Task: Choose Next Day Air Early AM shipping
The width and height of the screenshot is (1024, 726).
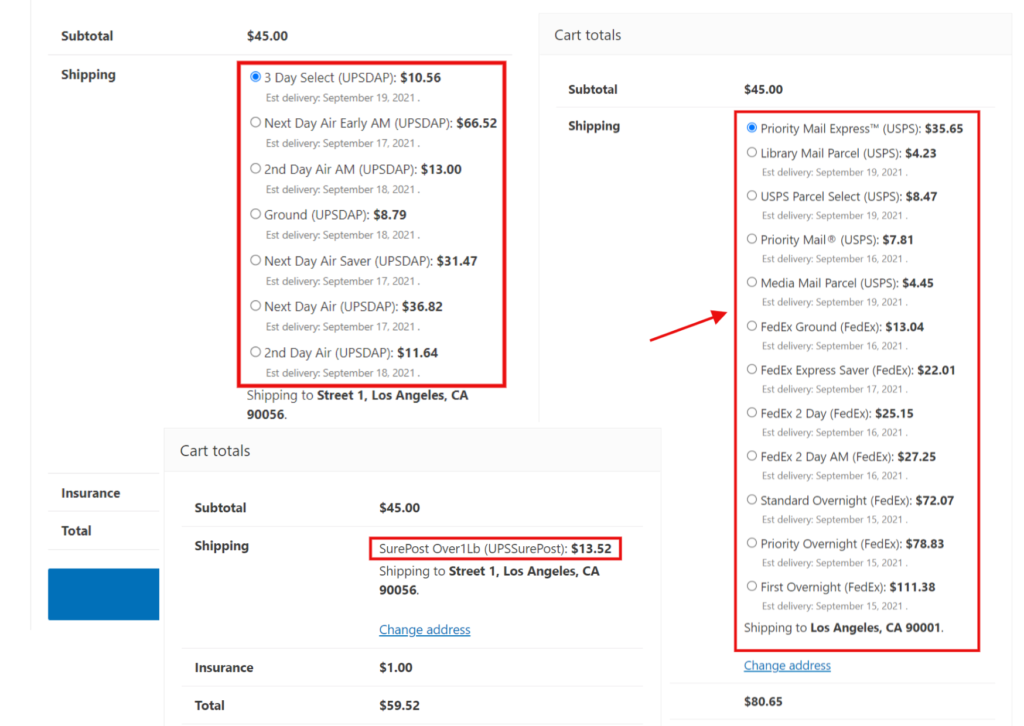Action: click(x=255, y=123)
